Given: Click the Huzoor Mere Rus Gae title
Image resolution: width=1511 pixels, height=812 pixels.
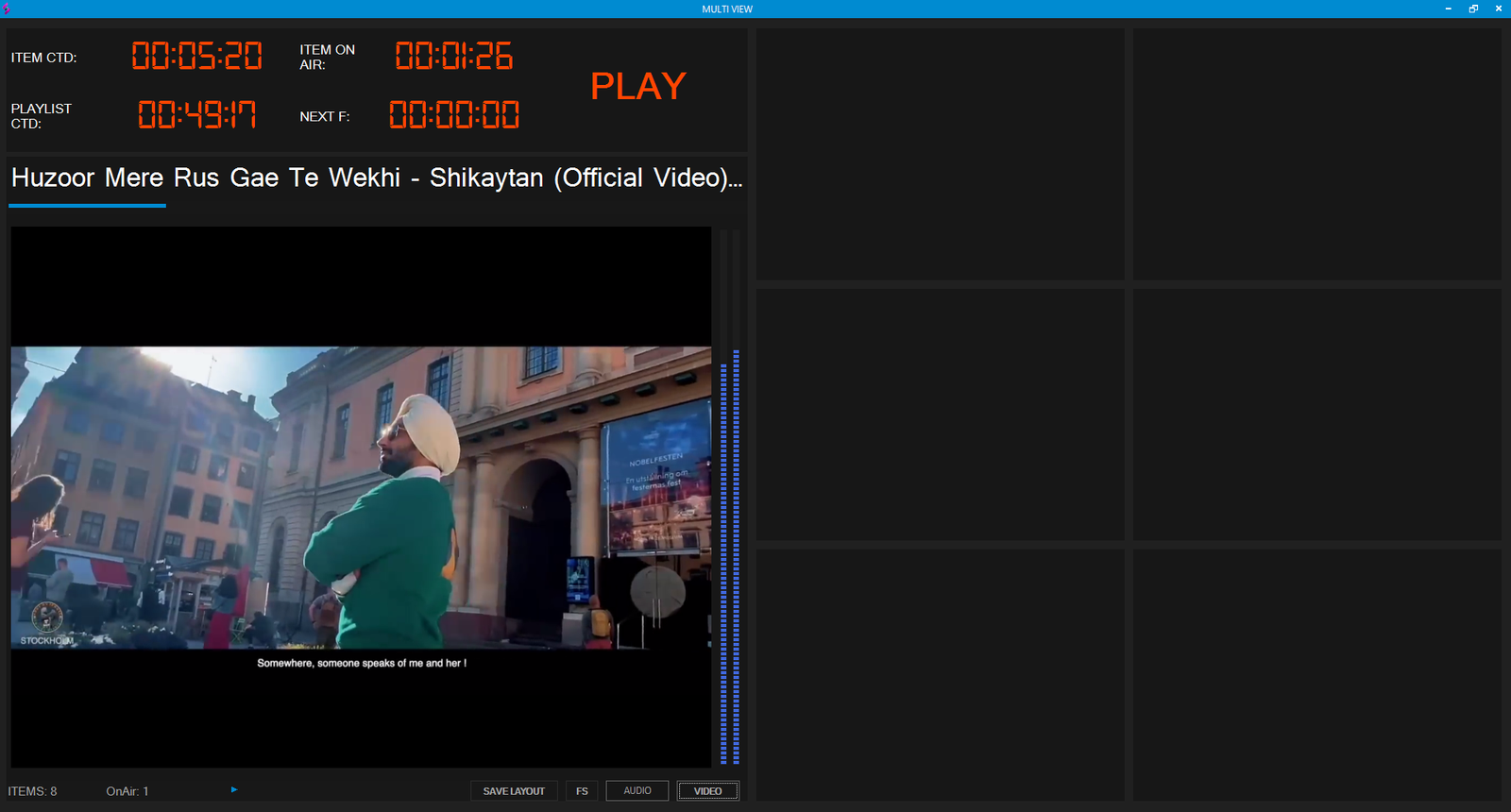Looking at the screenshot, I should 376,178.
